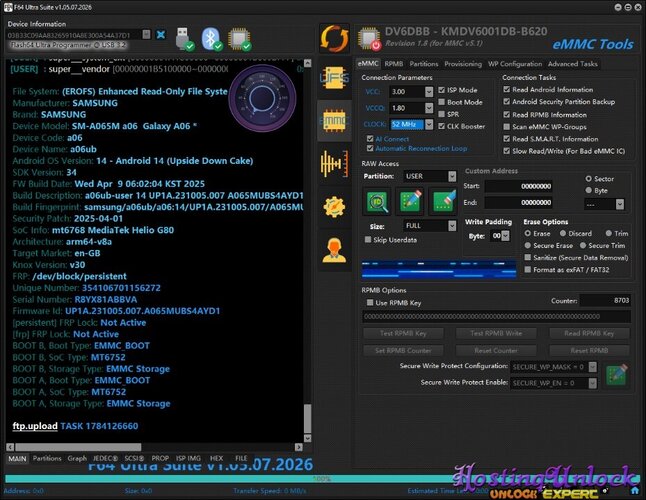Click the Bluetooth status icon
The height and width of the screenshot is (500, 646).
click(x=212, y=39)
